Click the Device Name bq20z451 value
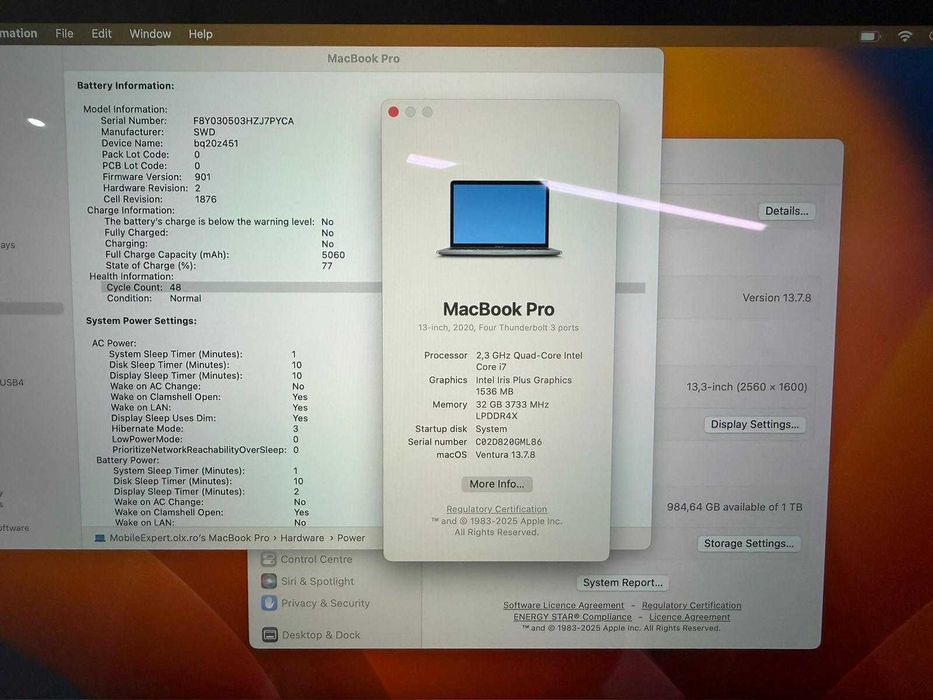Screen dimensions: 933x700 216,143
